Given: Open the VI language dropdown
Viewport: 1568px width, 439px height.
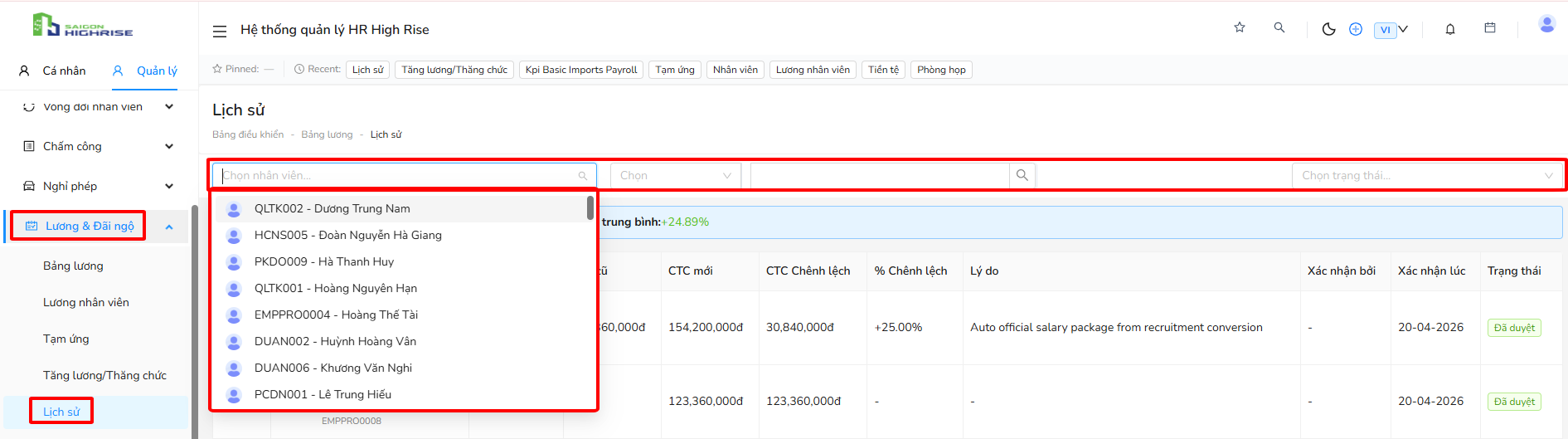Looking at the screenshot, I should (1391, 29).
